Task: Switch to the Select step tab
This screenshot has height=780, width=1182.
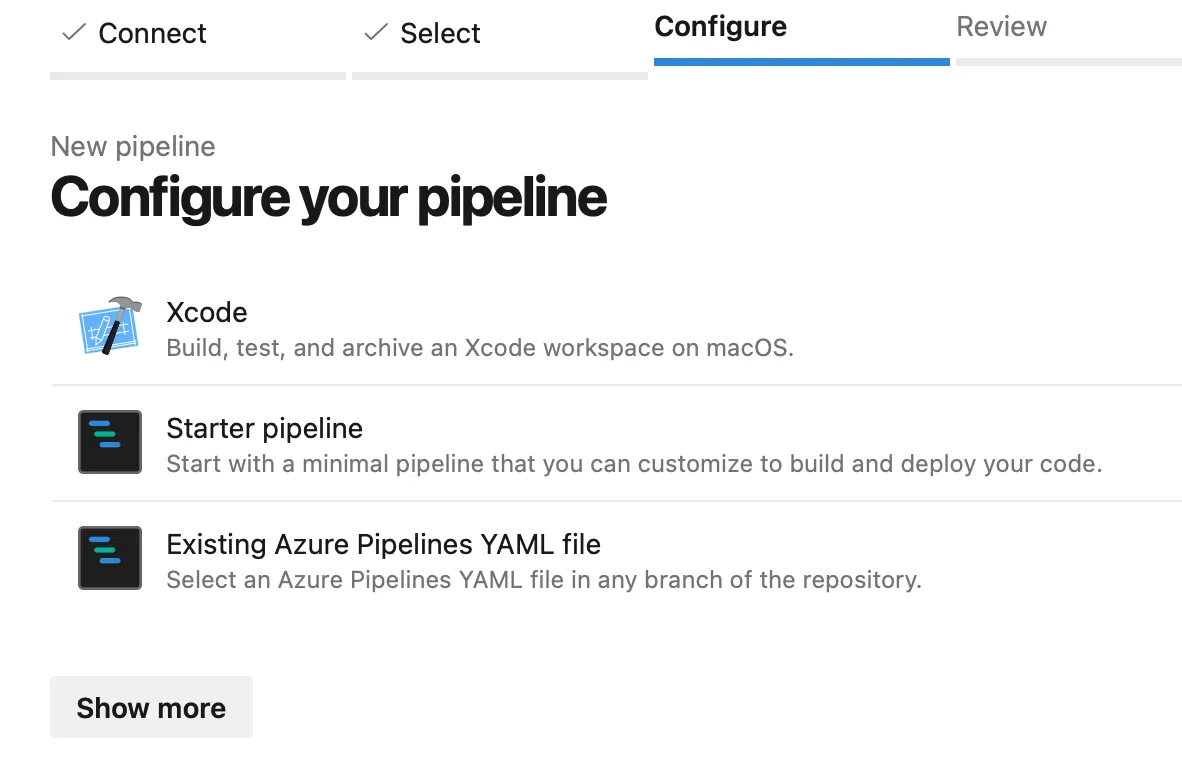Action: coord(440,33)
